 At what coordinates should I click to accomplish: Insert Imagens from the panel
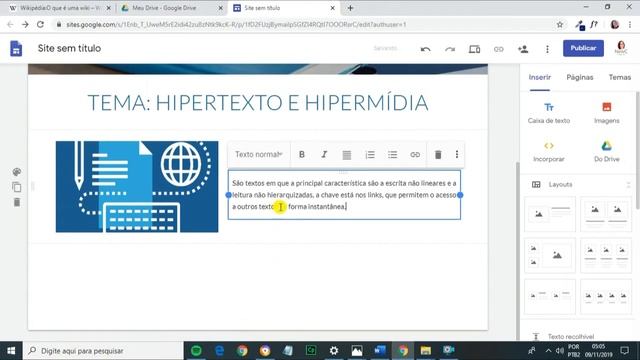pyautogui.click(x=607, y=113)
